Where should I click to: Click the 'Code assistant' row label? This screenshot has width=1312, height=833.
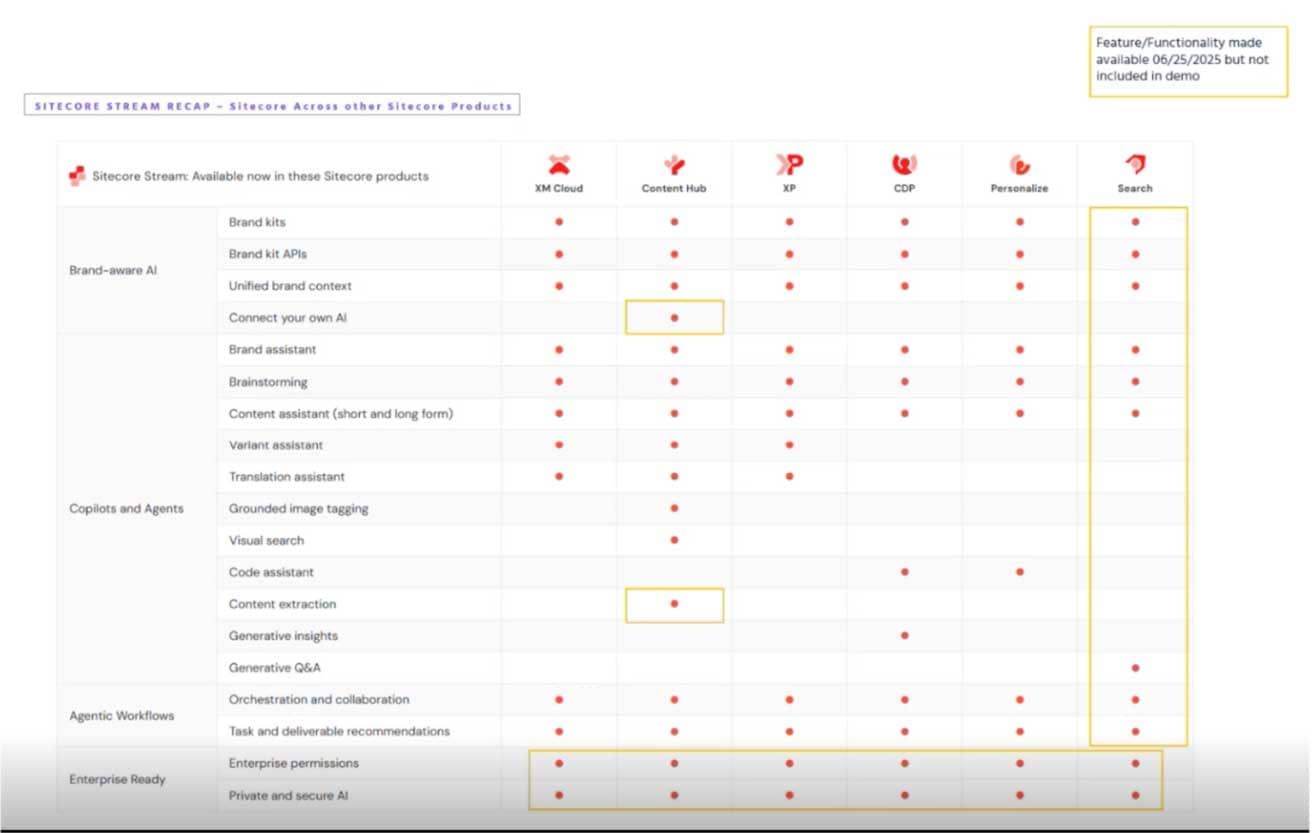[x=271, y=572]
